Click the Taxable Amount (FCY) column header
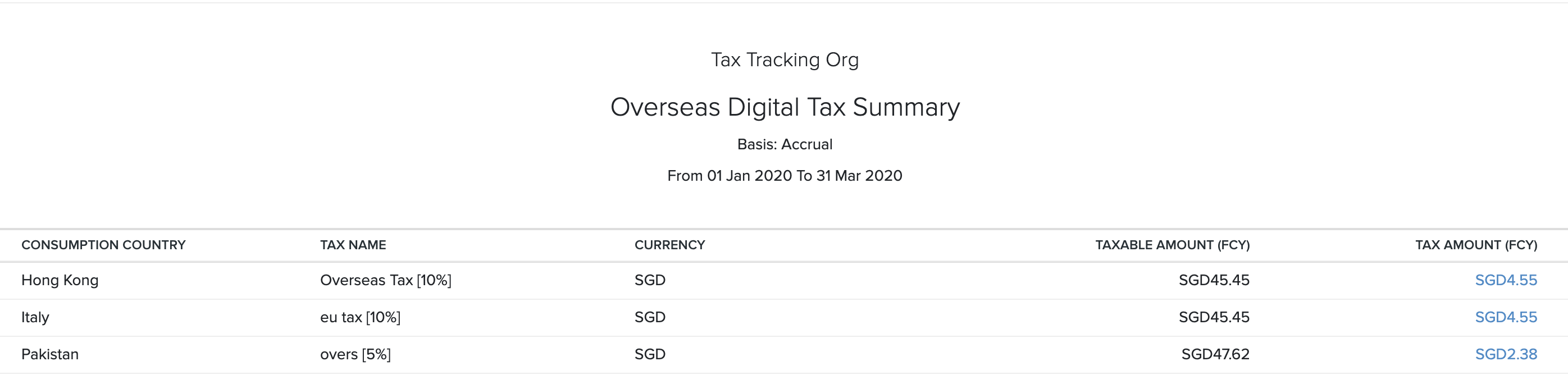1568x375 pixels. click(1172, 245)
